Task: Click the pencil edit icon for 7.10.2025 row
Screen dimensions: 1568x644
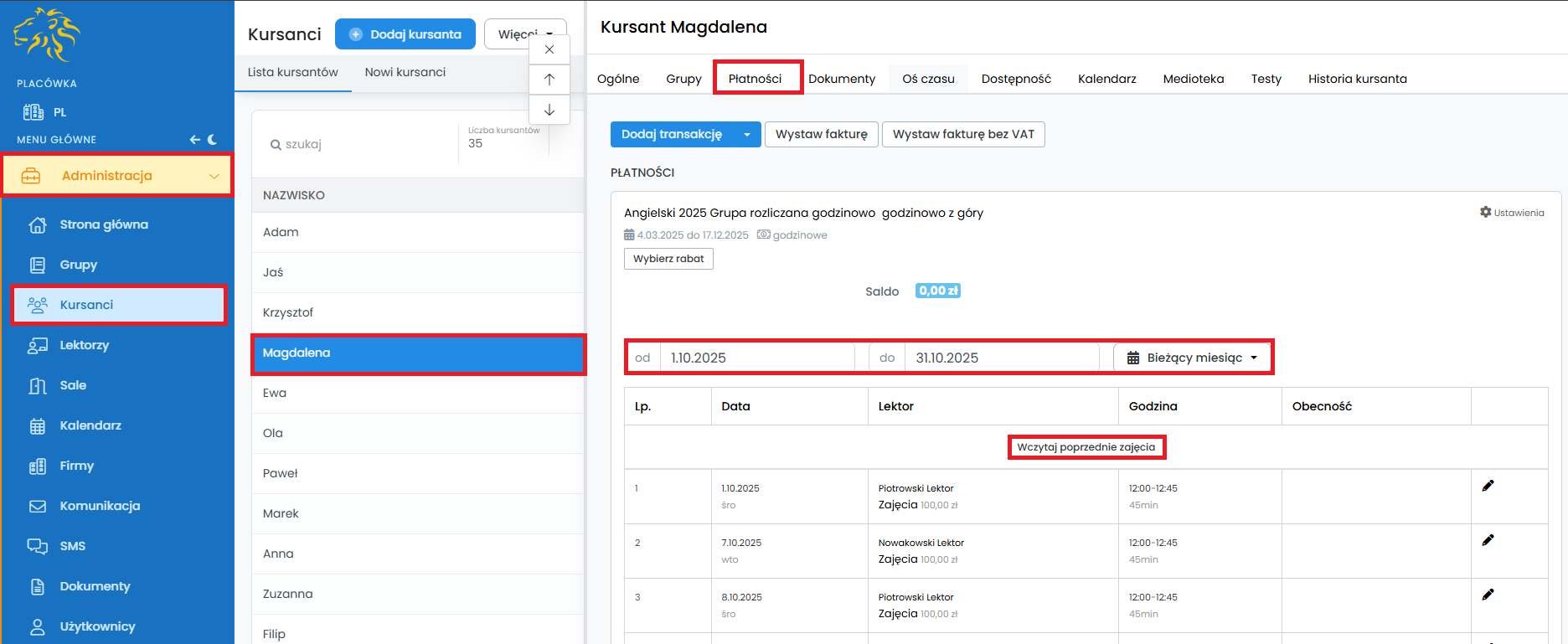Action: (1488, 540)
